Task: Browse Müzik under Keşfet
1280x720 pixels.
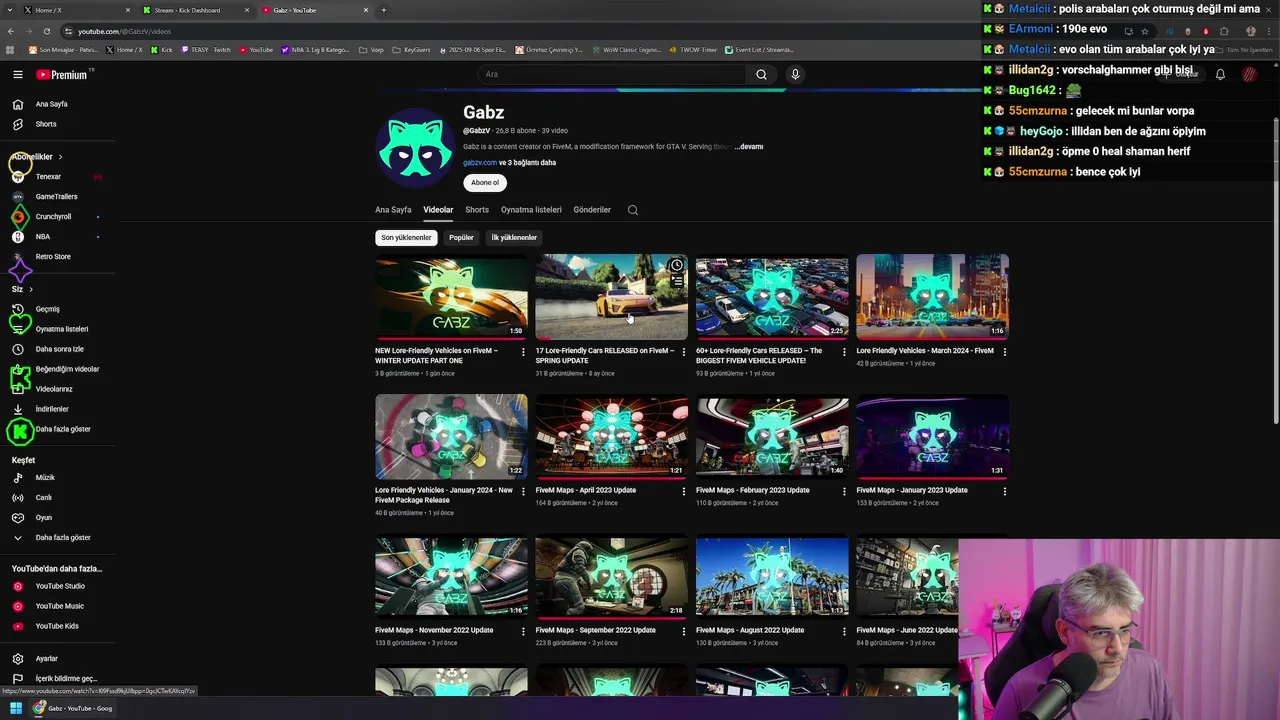Action: [x=45, y=478]
